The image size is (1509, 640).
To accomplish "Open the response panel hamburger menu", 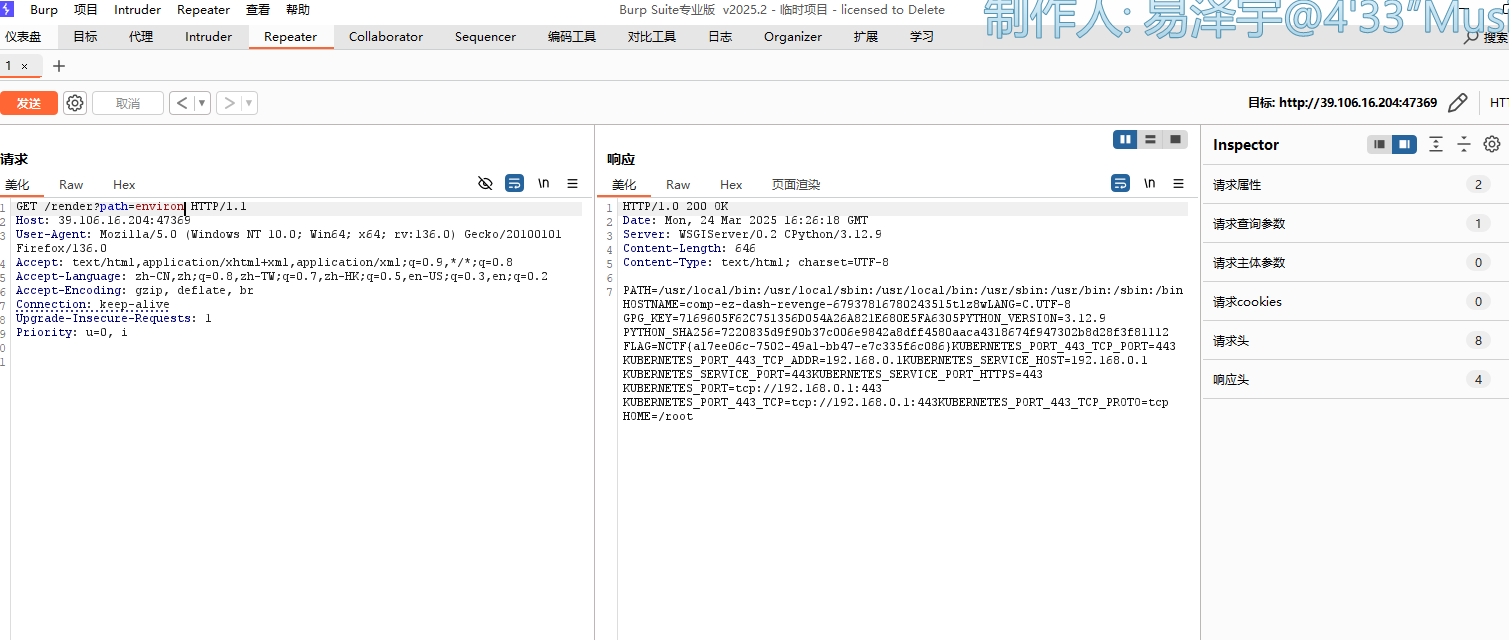I will click(x=1178, y=183).
